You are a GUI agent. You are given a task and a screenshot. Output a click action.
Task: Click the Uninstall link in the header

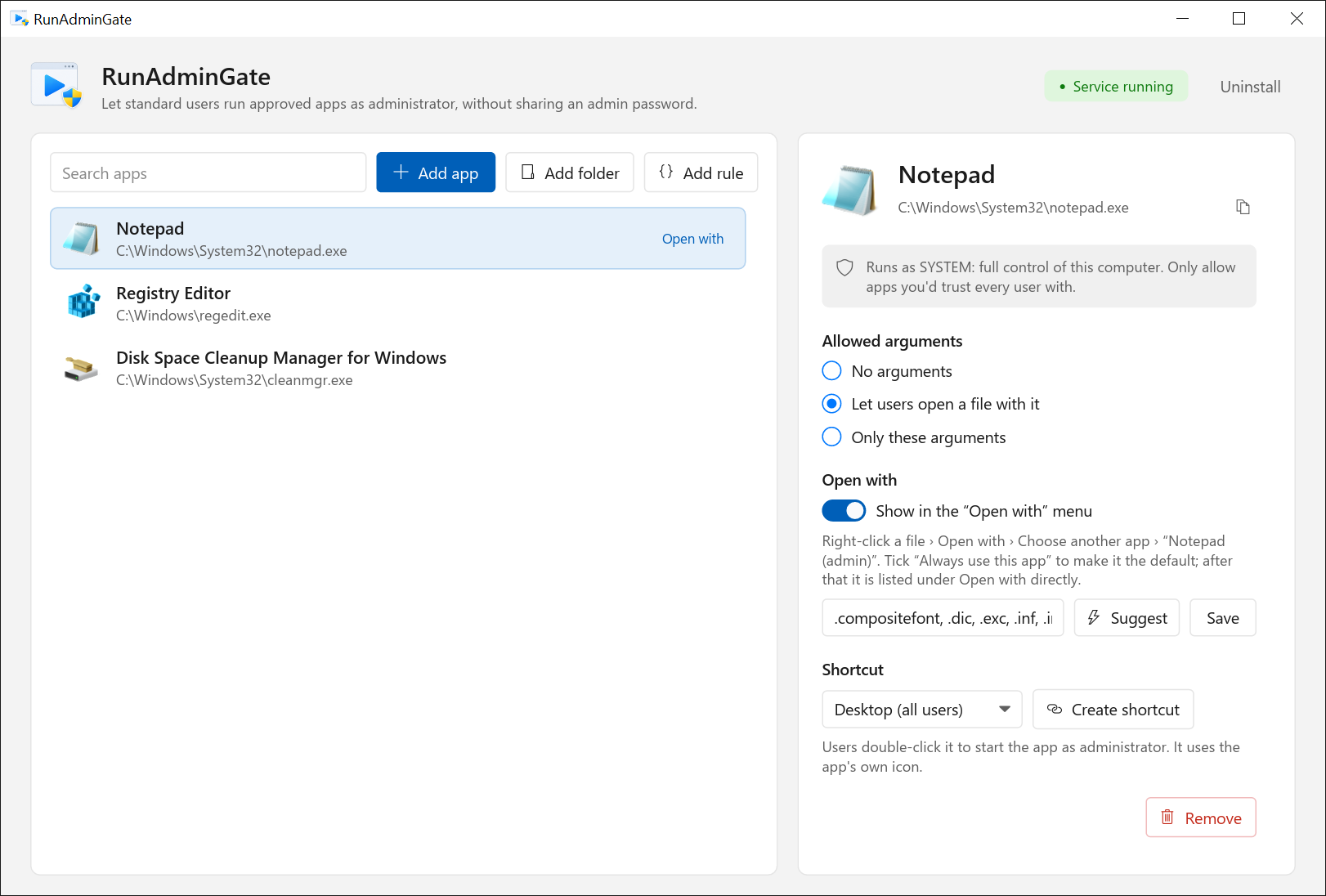(x=1250, y=87)
